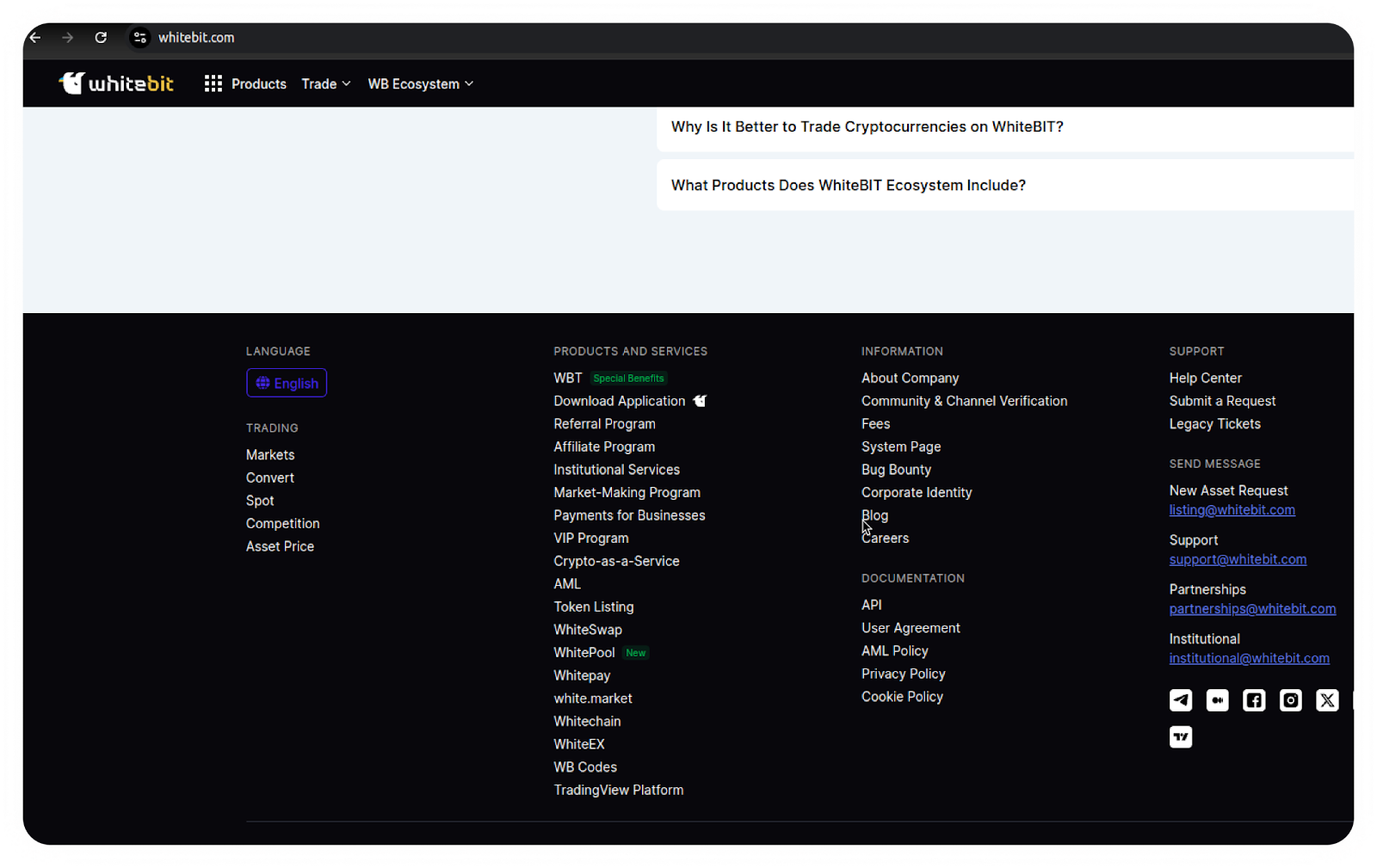Open the WhiteSwap link
The height and width of the screenshot is (868, 1377).
[x=588, y=630]
